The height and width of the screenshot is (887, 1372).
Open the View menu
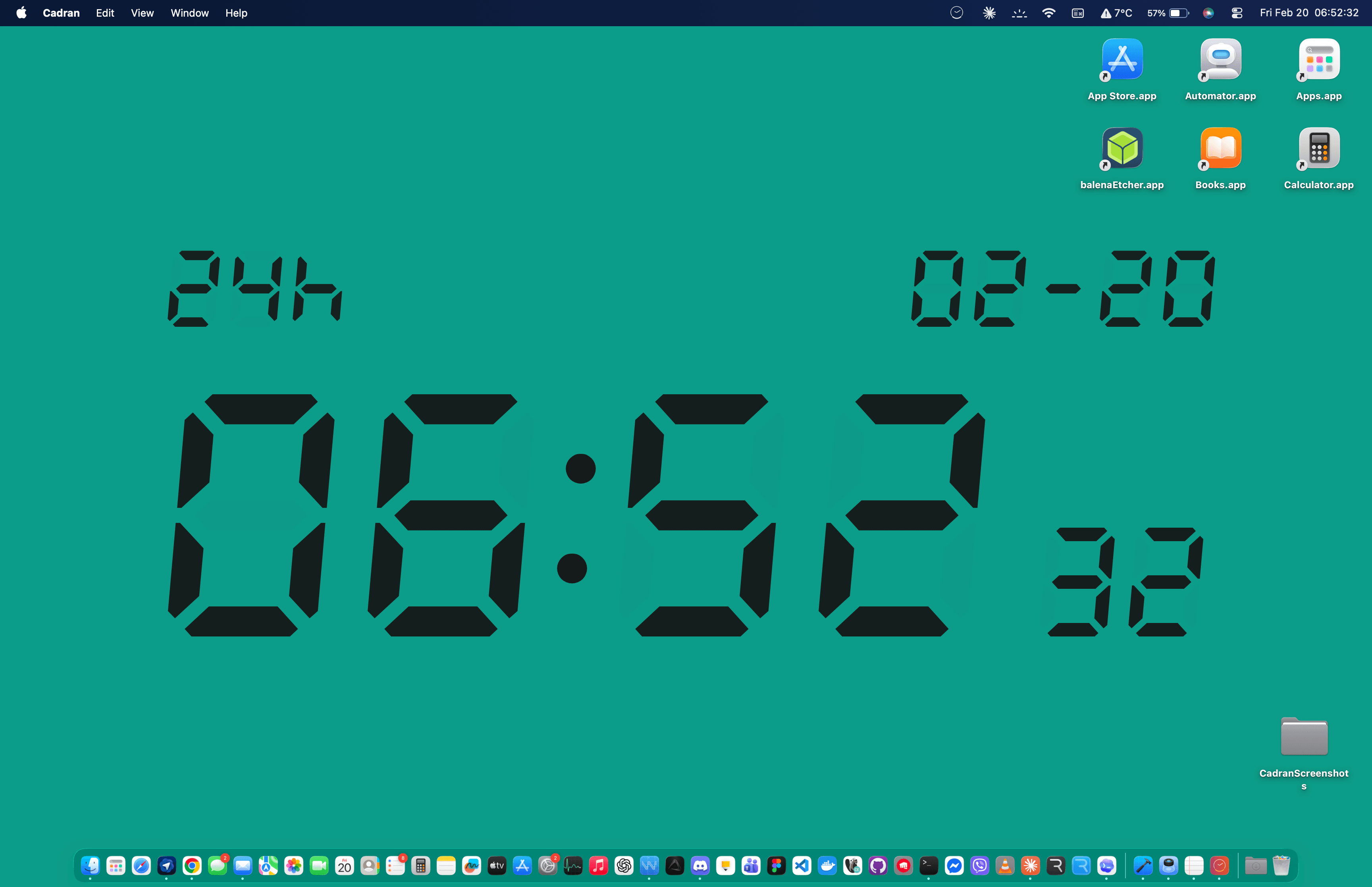(142, 13)
